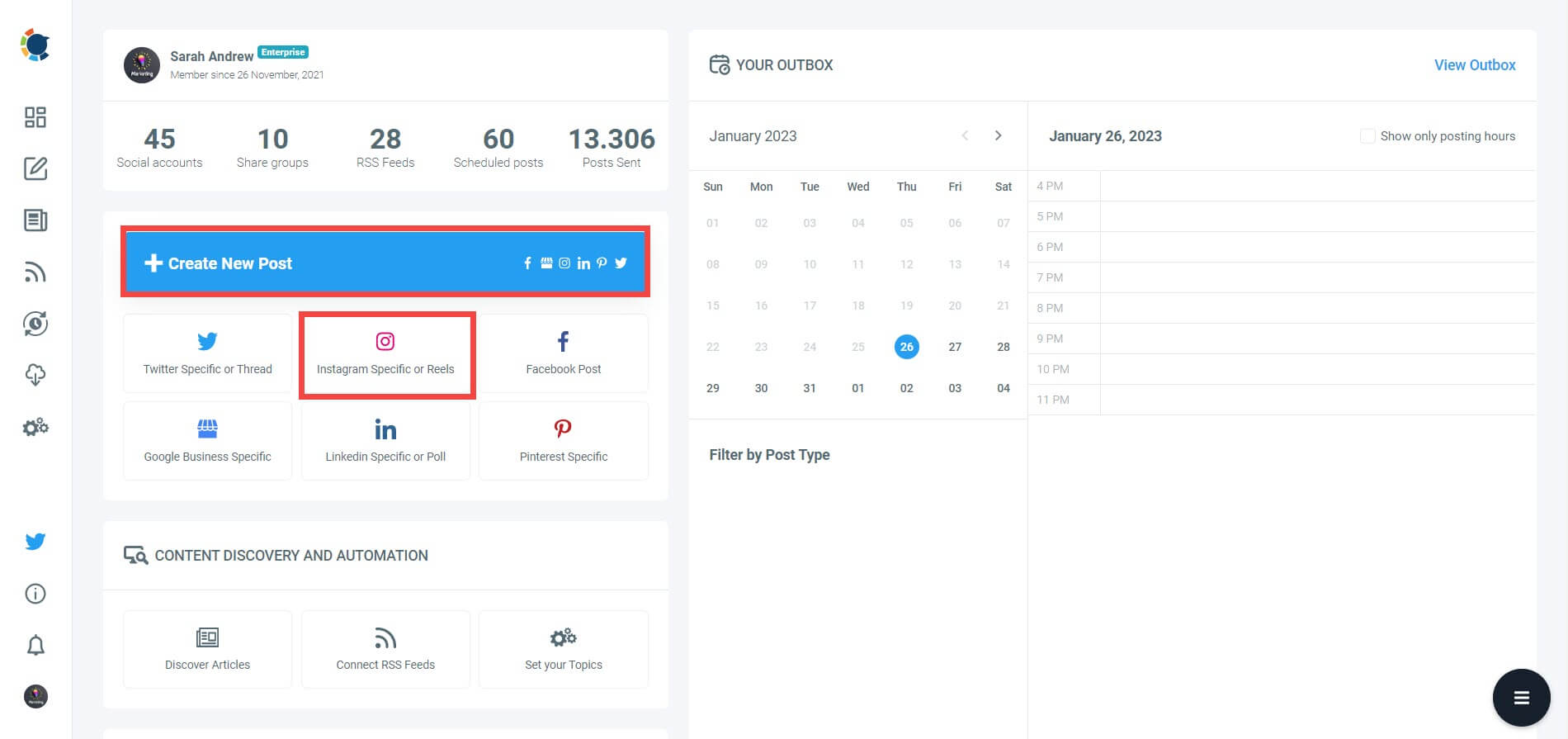Select day 02 of next month in calendar
The width and height of the screenshot is (1568, 739).
pyautogui.click(x=906, y=388)
